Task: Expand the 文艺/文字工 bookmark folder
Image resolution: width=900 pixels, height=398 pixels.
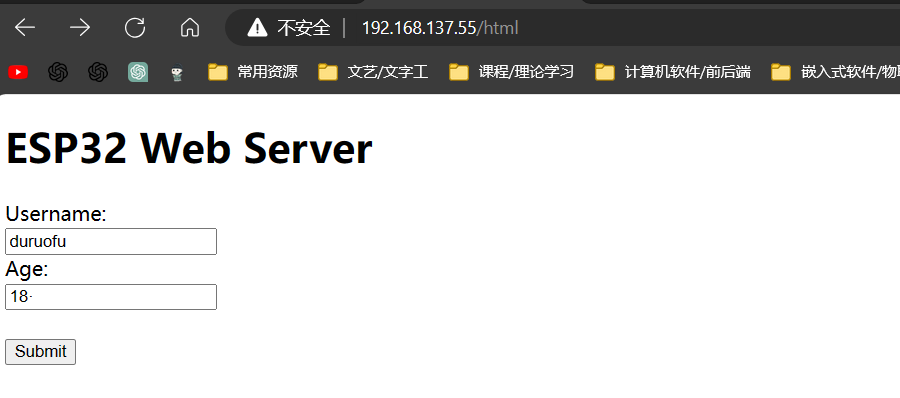Action: click(373, 72)
